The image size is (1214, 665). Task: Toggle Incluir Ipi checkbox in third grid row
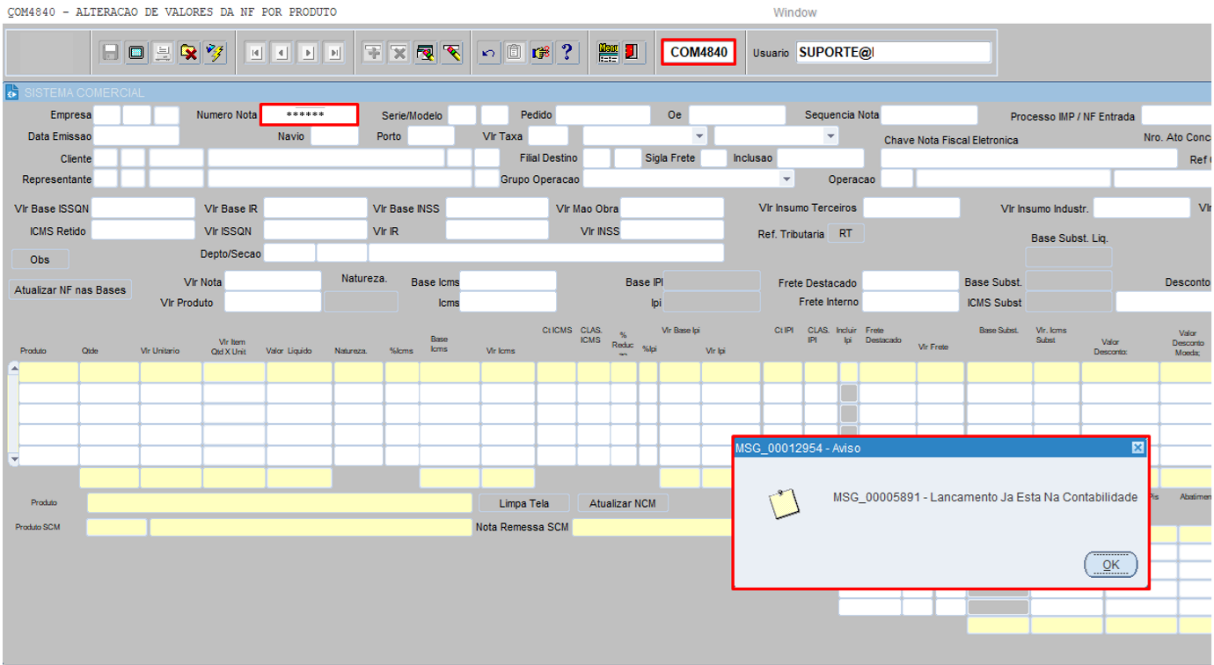tap(848, 414)
